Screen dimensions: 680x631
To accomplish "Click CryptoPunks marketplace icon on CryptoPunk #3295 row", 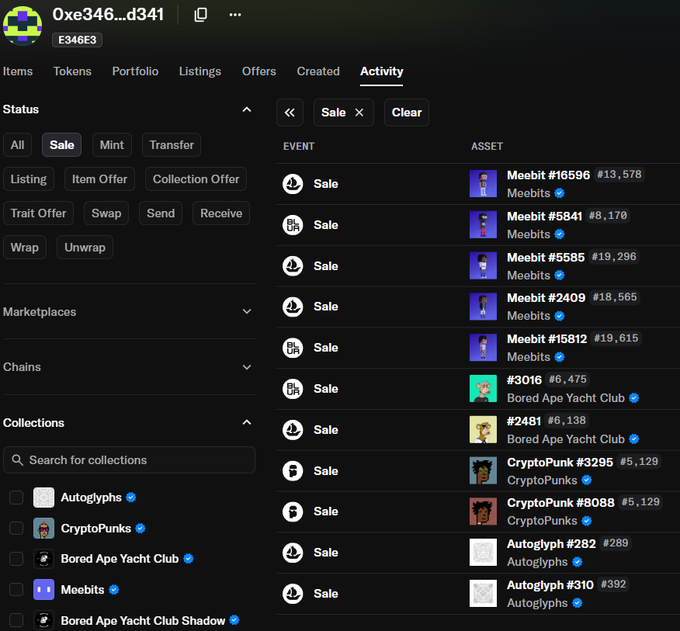I will (x=293, y=471).
